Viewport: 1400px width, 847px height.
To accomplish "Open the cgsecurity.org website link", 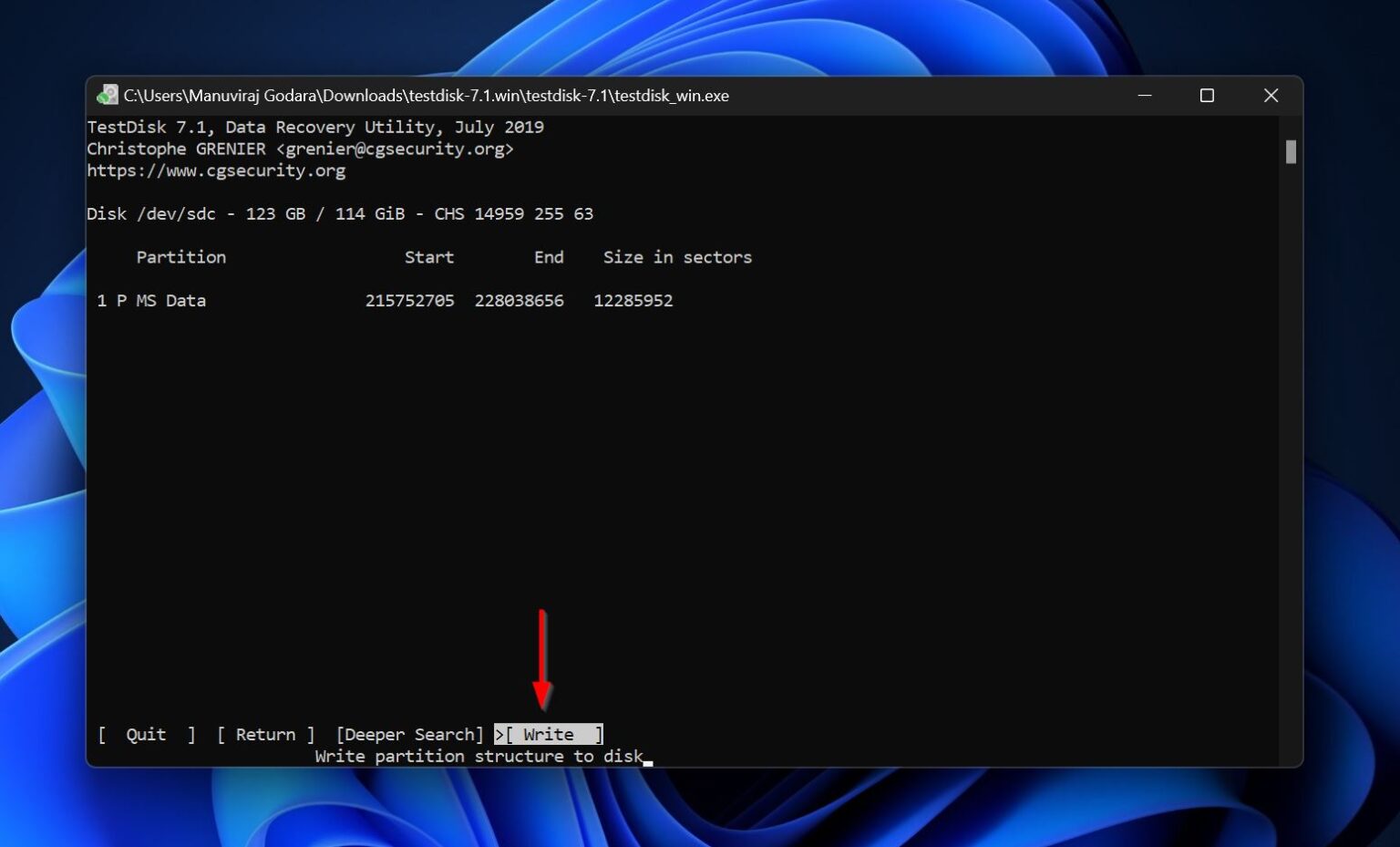I will tap(216, 170).
